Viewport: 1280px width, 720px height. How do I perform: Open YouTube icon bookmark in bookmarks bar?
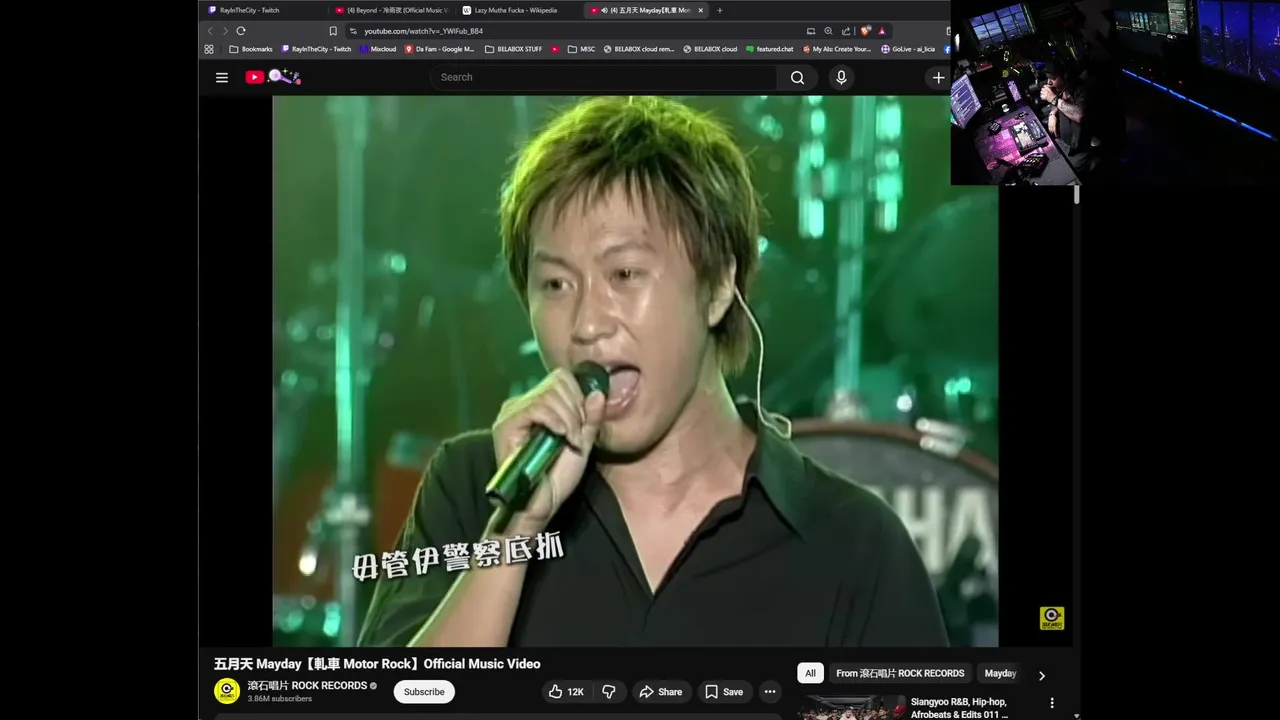click(x=556, y=49)
